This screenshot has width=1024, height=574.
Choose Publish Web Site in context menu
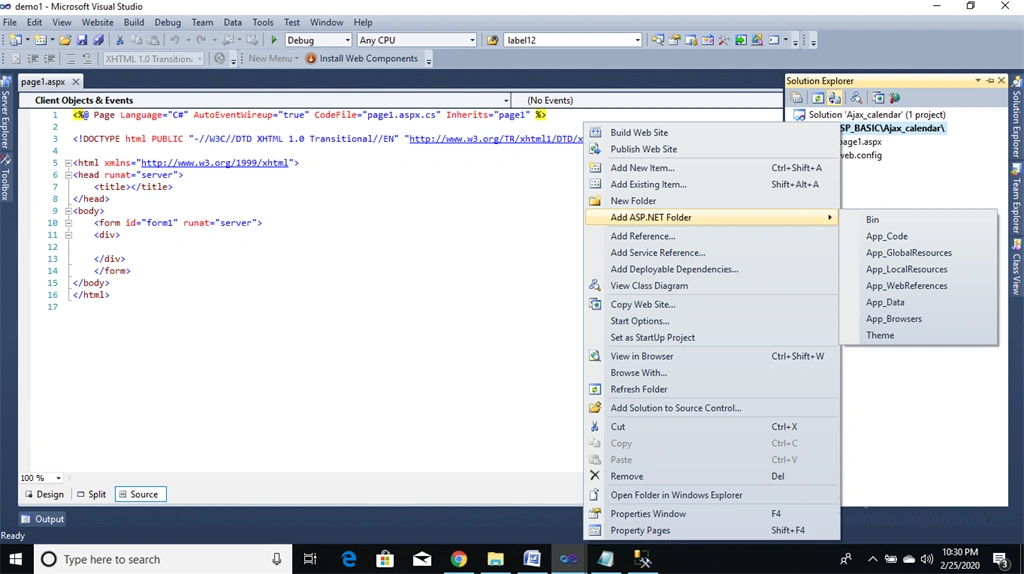point(712,149)
